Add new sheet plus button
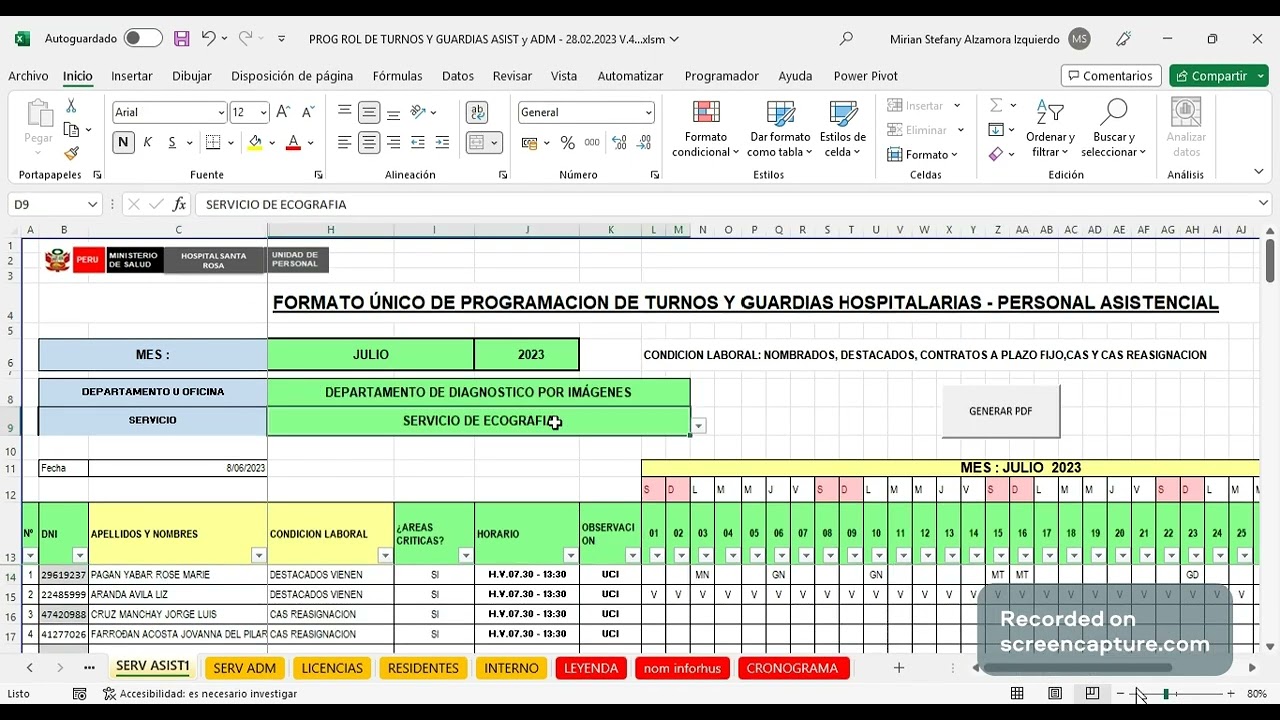This screenshot has width=1280, height=720. point(898,668)
